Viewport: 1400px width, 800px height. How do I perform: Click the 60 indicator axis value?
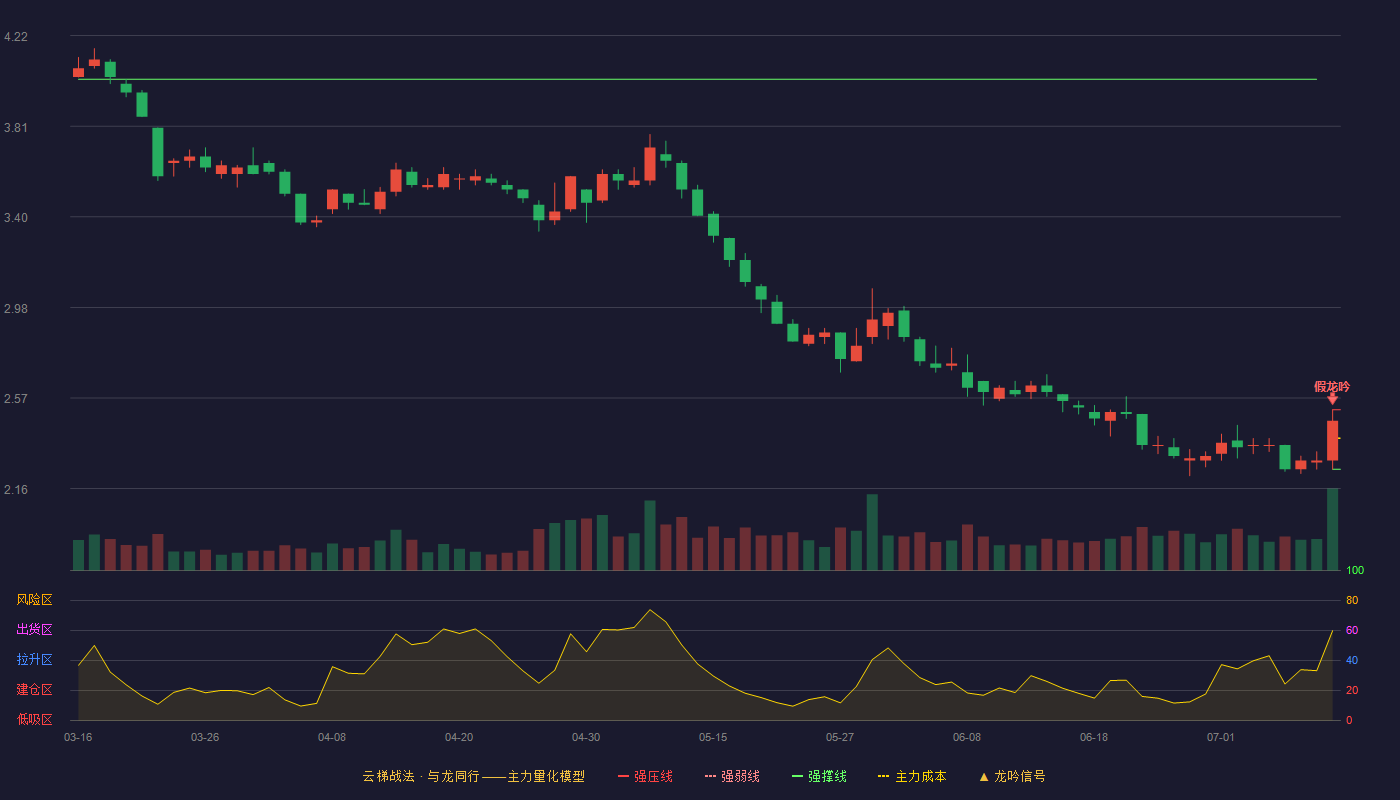(1352, 630)
